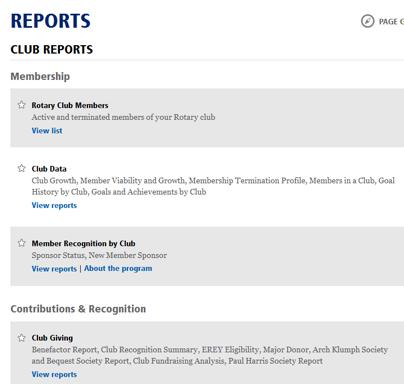Favorite the Rotary Club Members star
The width and height of the screenshot is (404, 384).
(x=21, y=105)
